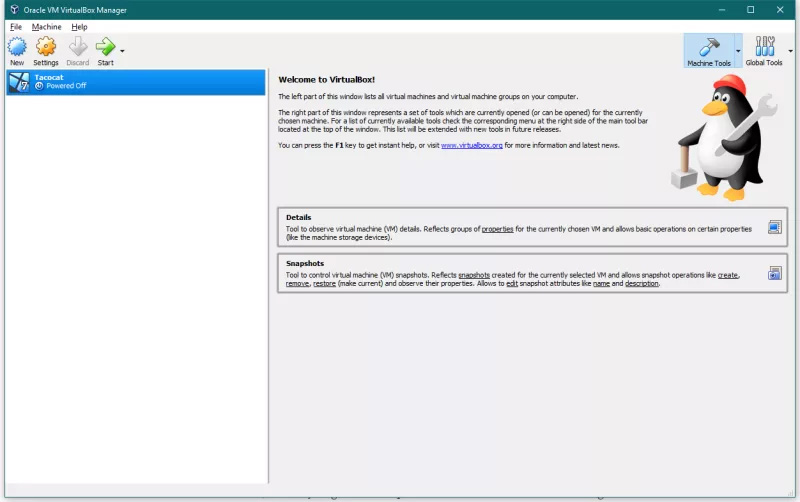Click the Powered Off status icon
Viewport: 800px width, 502px height.
coord(39,86)
